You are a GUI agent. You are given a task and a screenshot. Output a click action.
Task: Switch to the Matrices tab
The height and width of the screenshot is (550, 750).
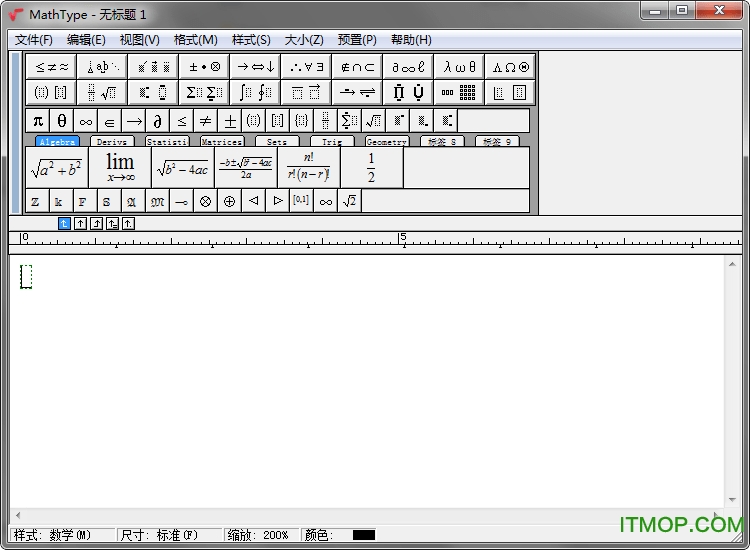[222, 142]
